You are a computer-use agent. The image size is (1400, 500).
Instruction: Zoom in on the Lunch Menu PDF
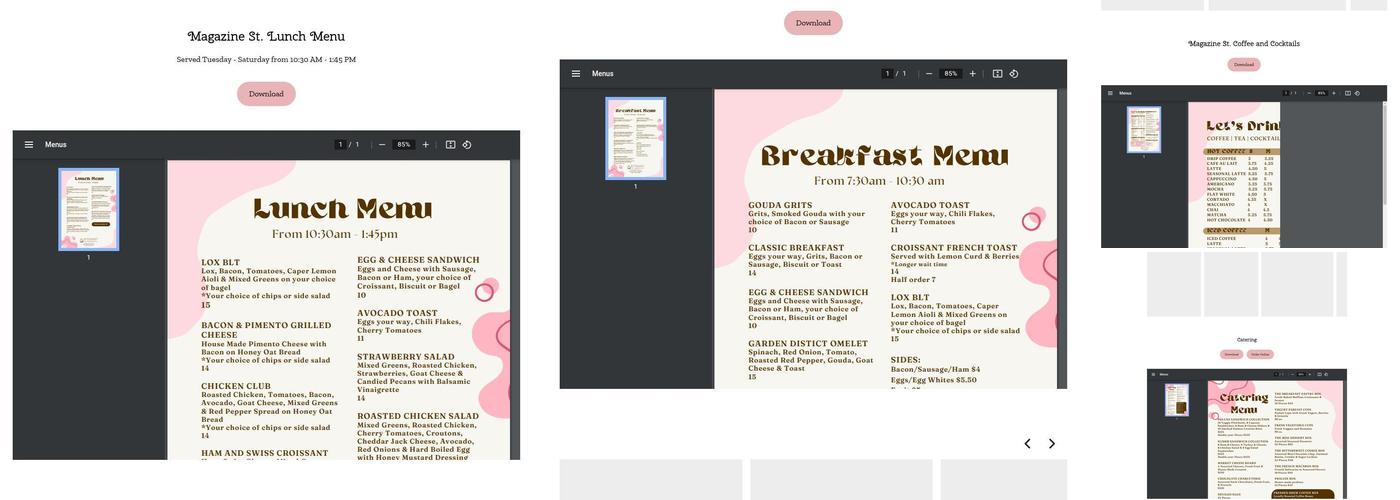point(426,144)
